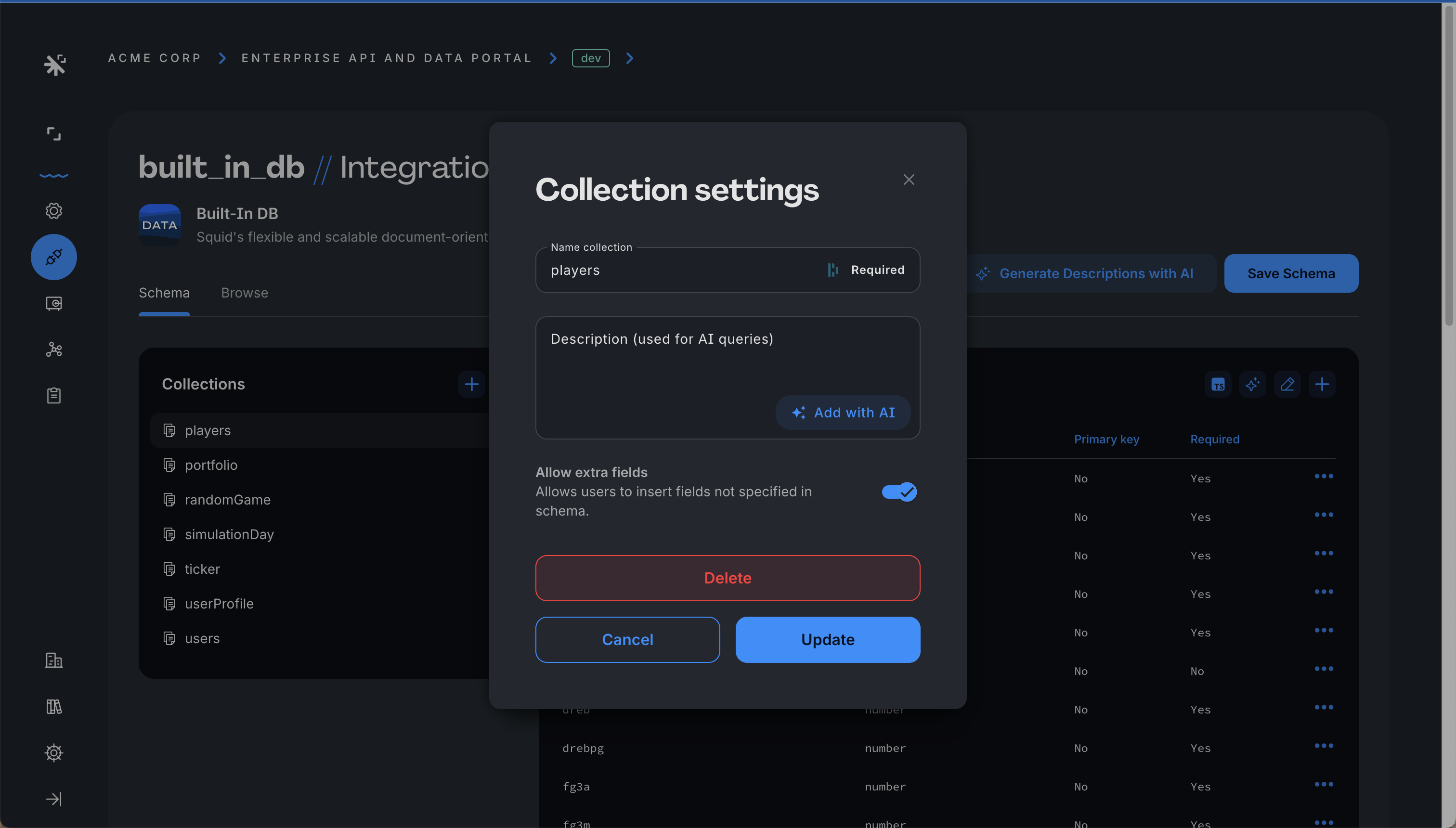This screenshot has height=828, width=1456.
Task: Open the gear settings icon near the top of the sidebar
Action: (53, 210)
